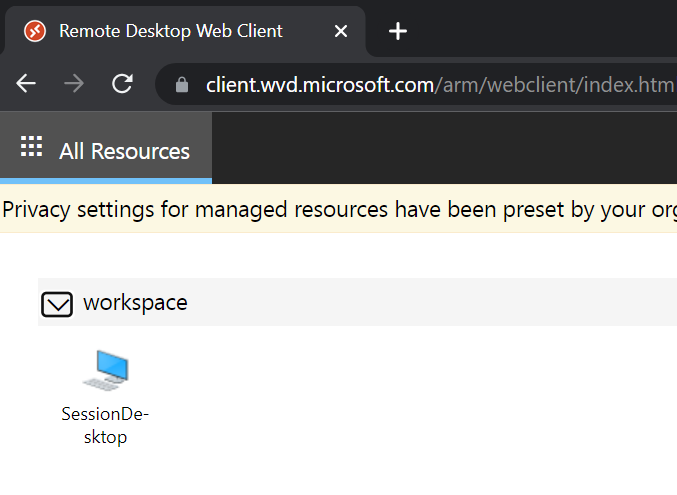The width and height of the screenshot is (677, 495).
Task: Launch the SessionDesktop computer icon
Action: 106,371
